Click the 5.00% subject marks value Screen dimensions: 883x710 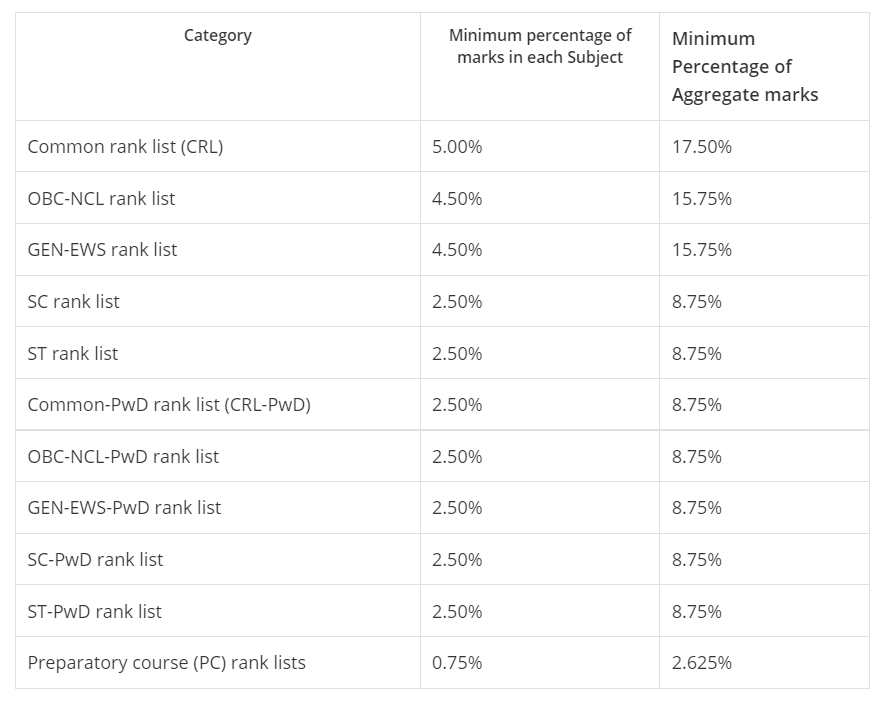click(x=457, y=147)
